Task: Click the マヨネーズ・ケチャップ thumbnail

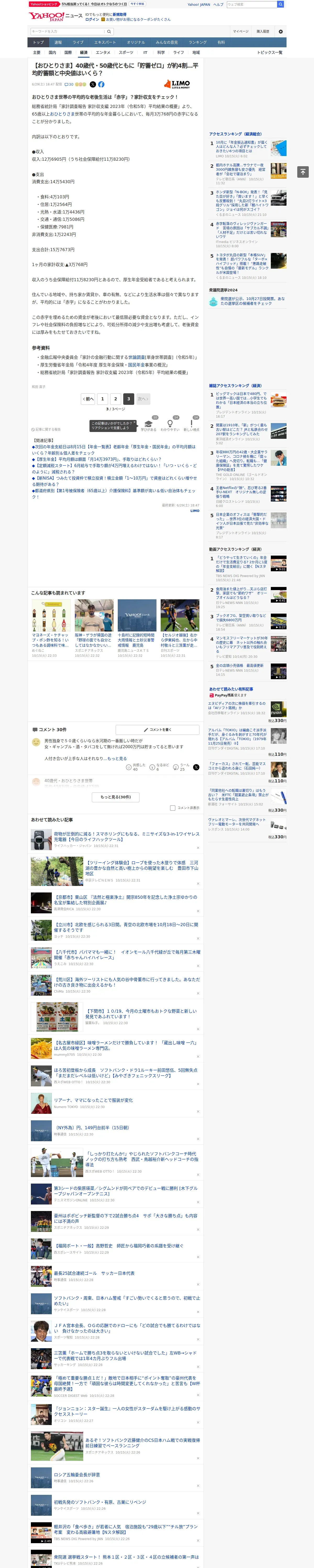Action: (x=51, y=615)
